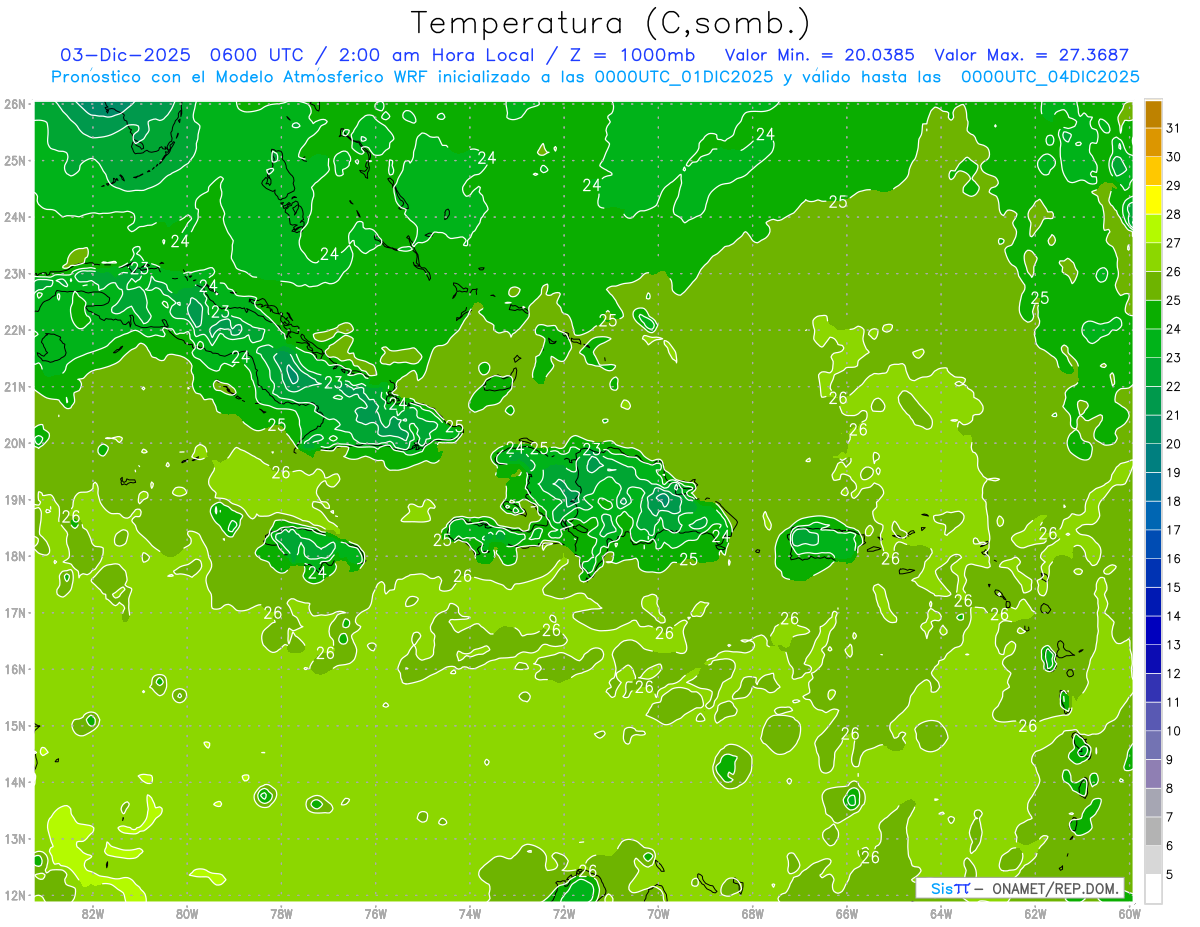Click the color scale value '31'
This screenshot has height=927, width=1200.
(x=1174, y=128)
